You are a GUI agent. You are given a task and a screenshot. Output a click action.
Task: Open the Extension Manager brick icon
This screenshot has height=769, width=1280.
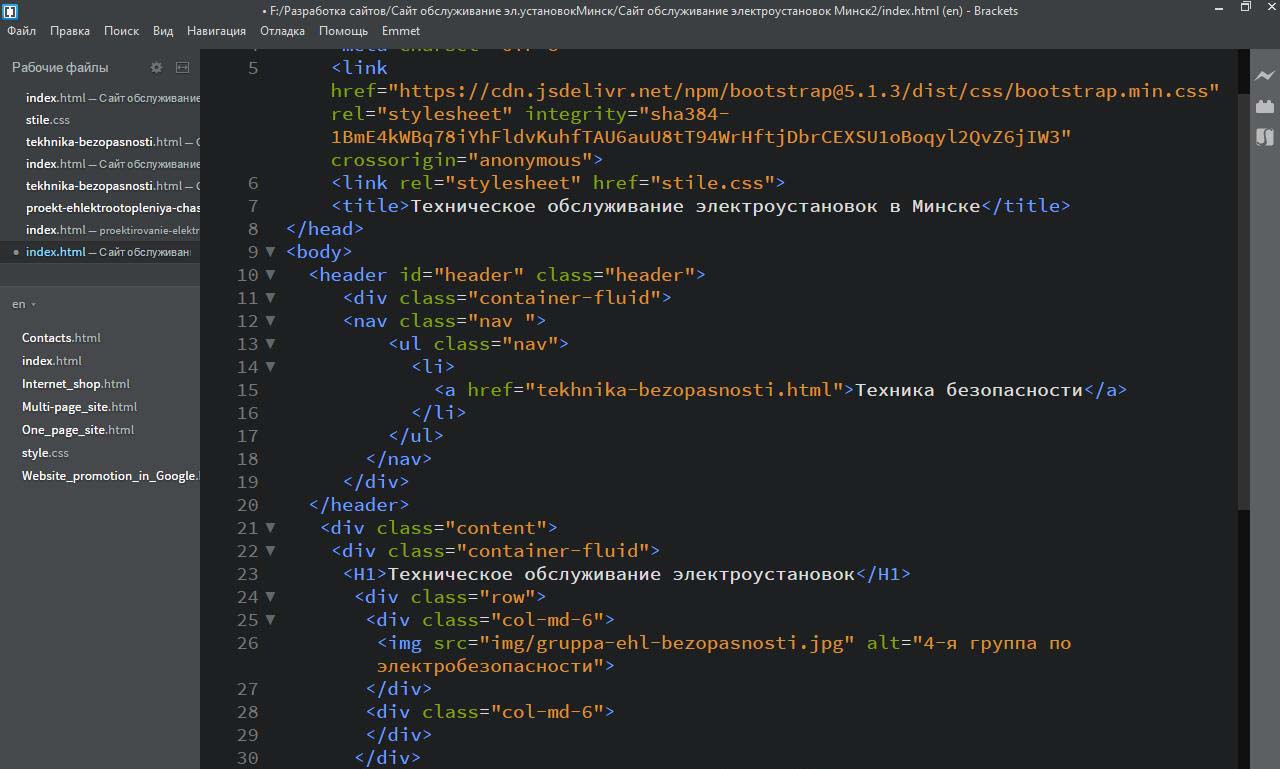pyautogui.click(x=1265, y=106)
